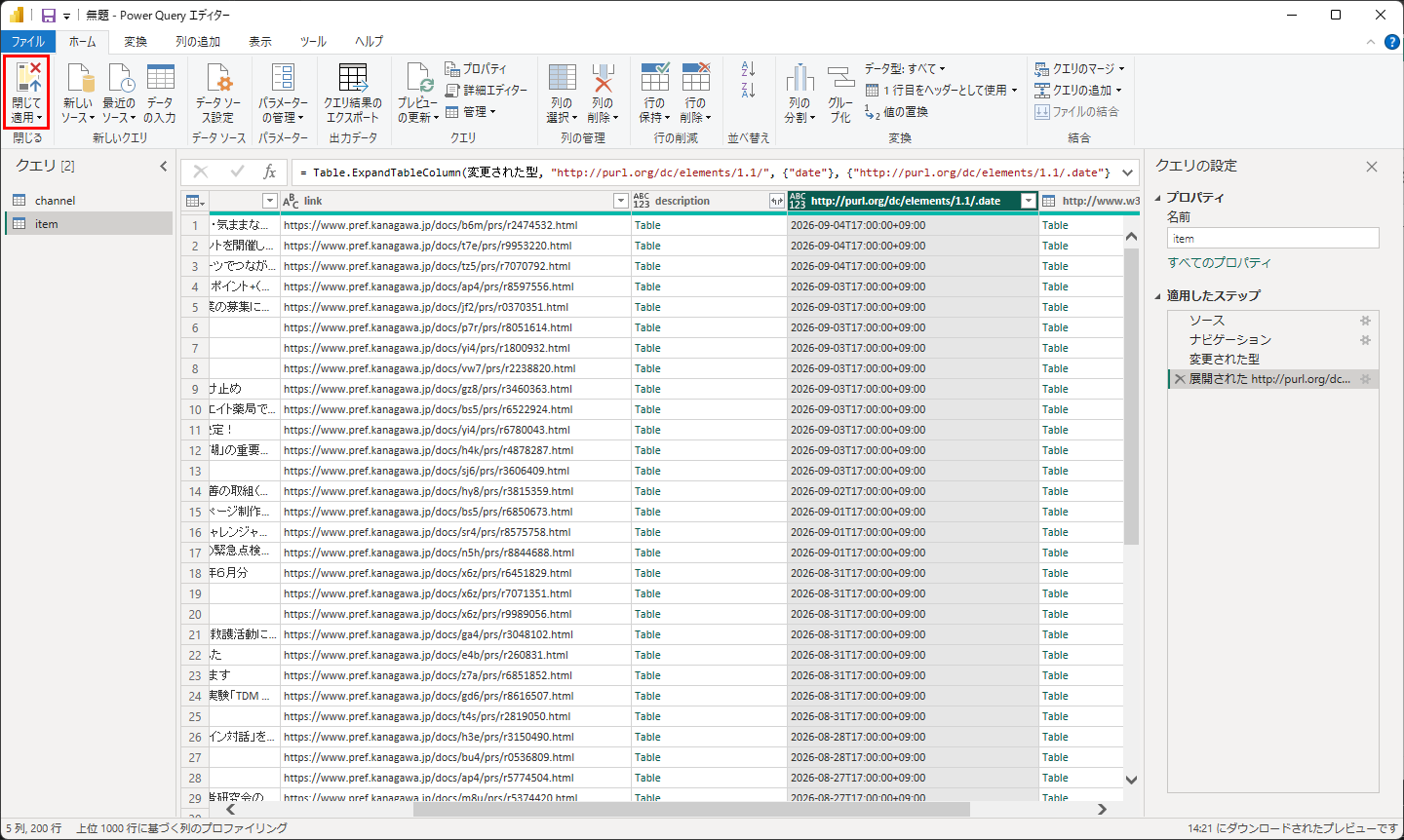
Task: Click 値の置換 (Replace Values)
Action: click(x=896, y=112)
